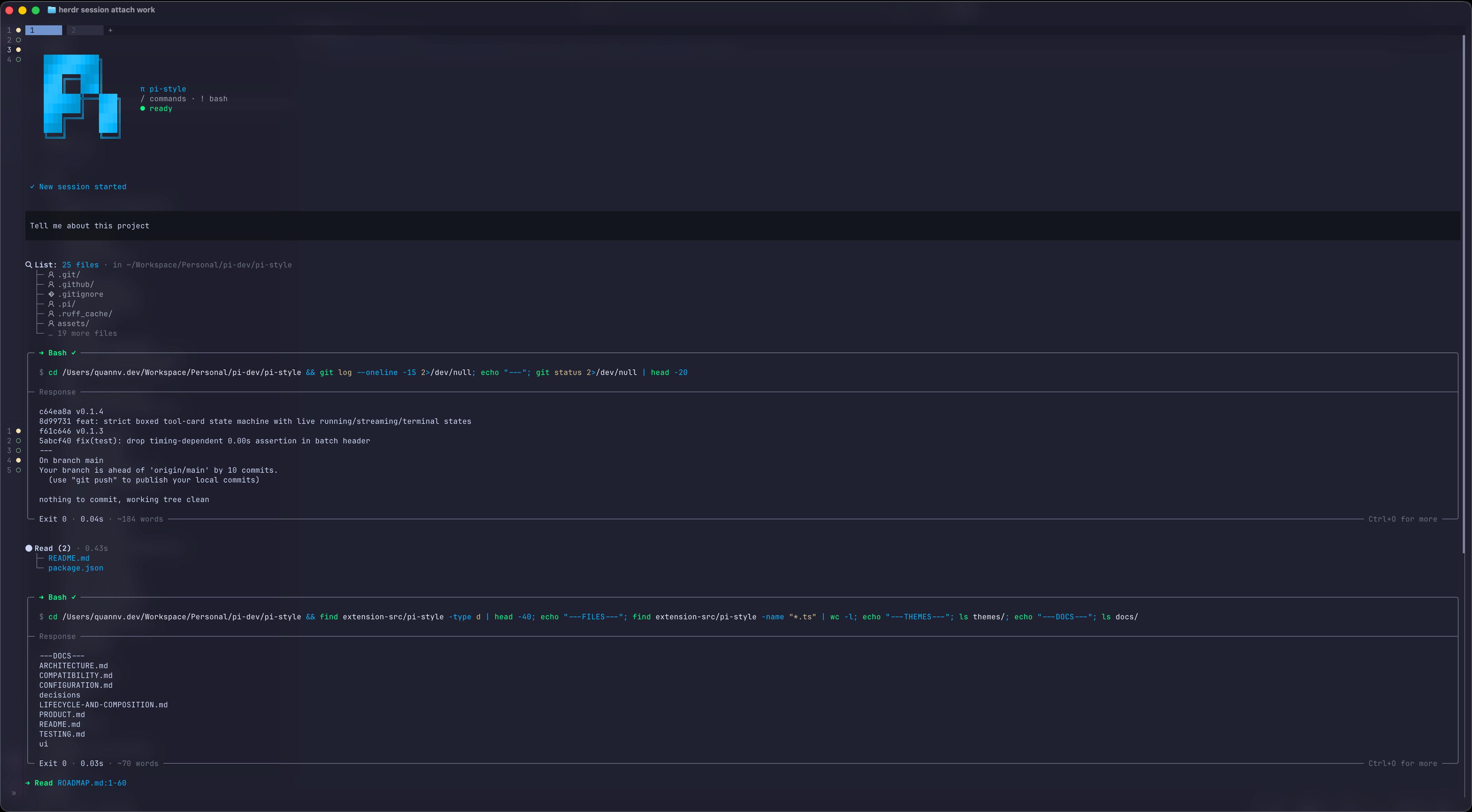The height and width of the screenshot is (812, 1472).
Task: Click the folder icon beside .pi/
Action: point(51,304)
